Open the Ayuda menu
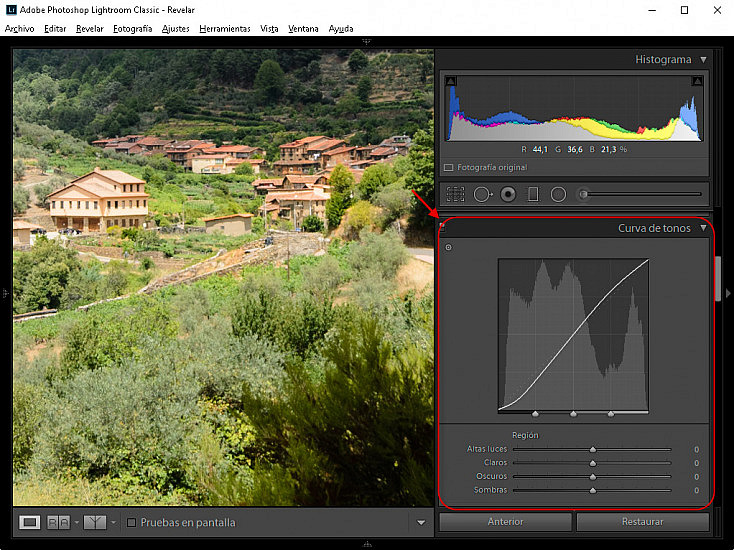Viewport: 734px width, 550px height. tap(341, 29)
